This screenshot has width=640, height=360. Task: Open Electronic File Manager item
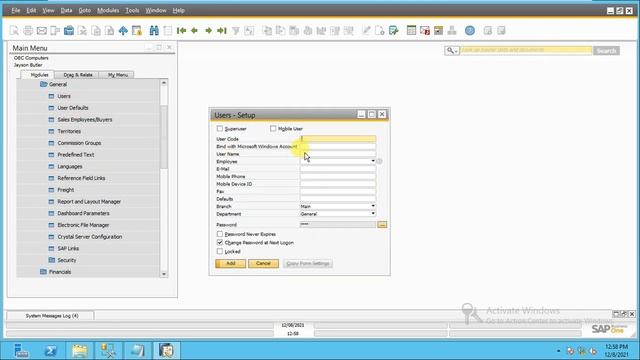(83, 225)
